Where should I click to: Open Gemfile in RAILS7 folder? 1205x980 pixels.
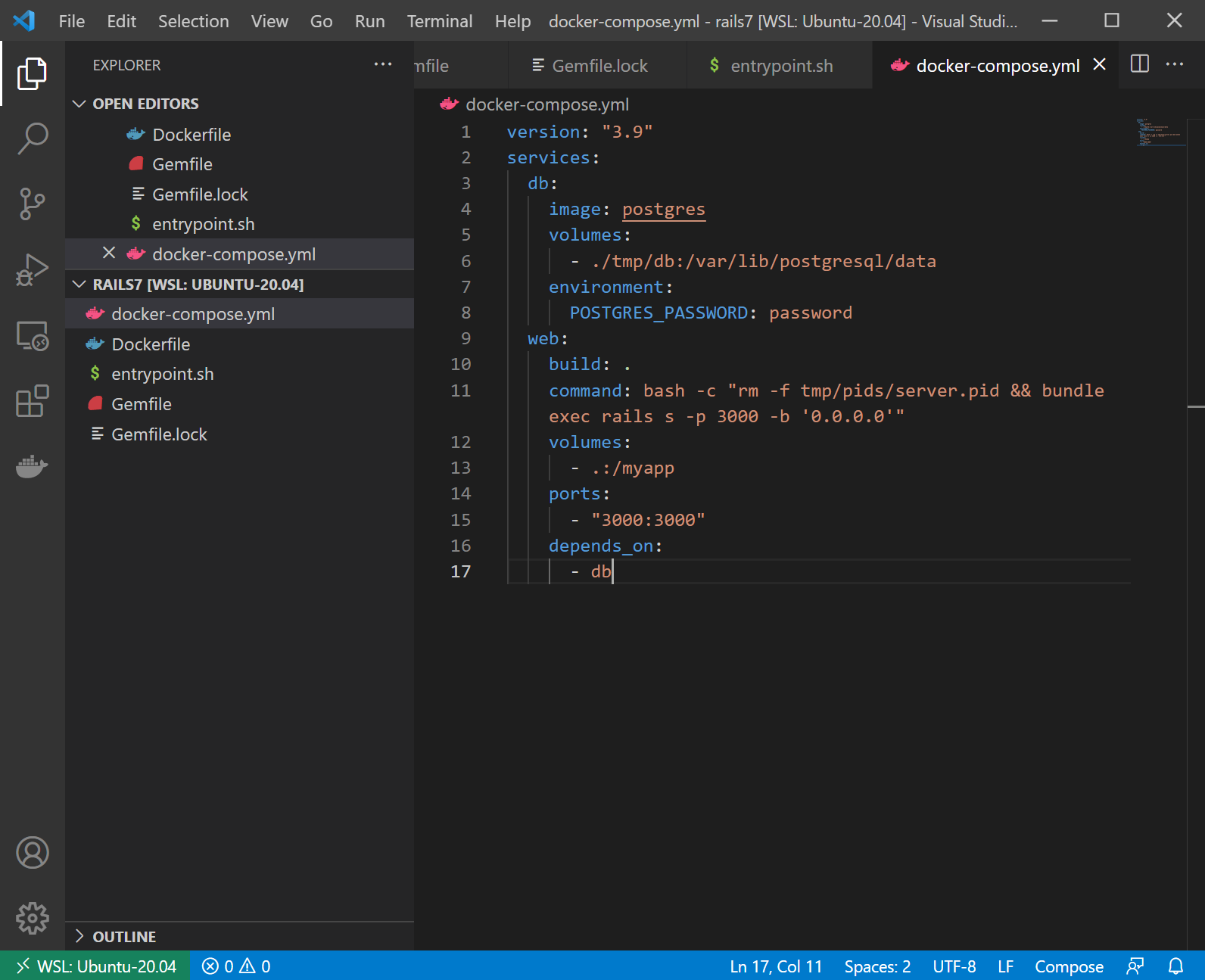coord(239,404)
